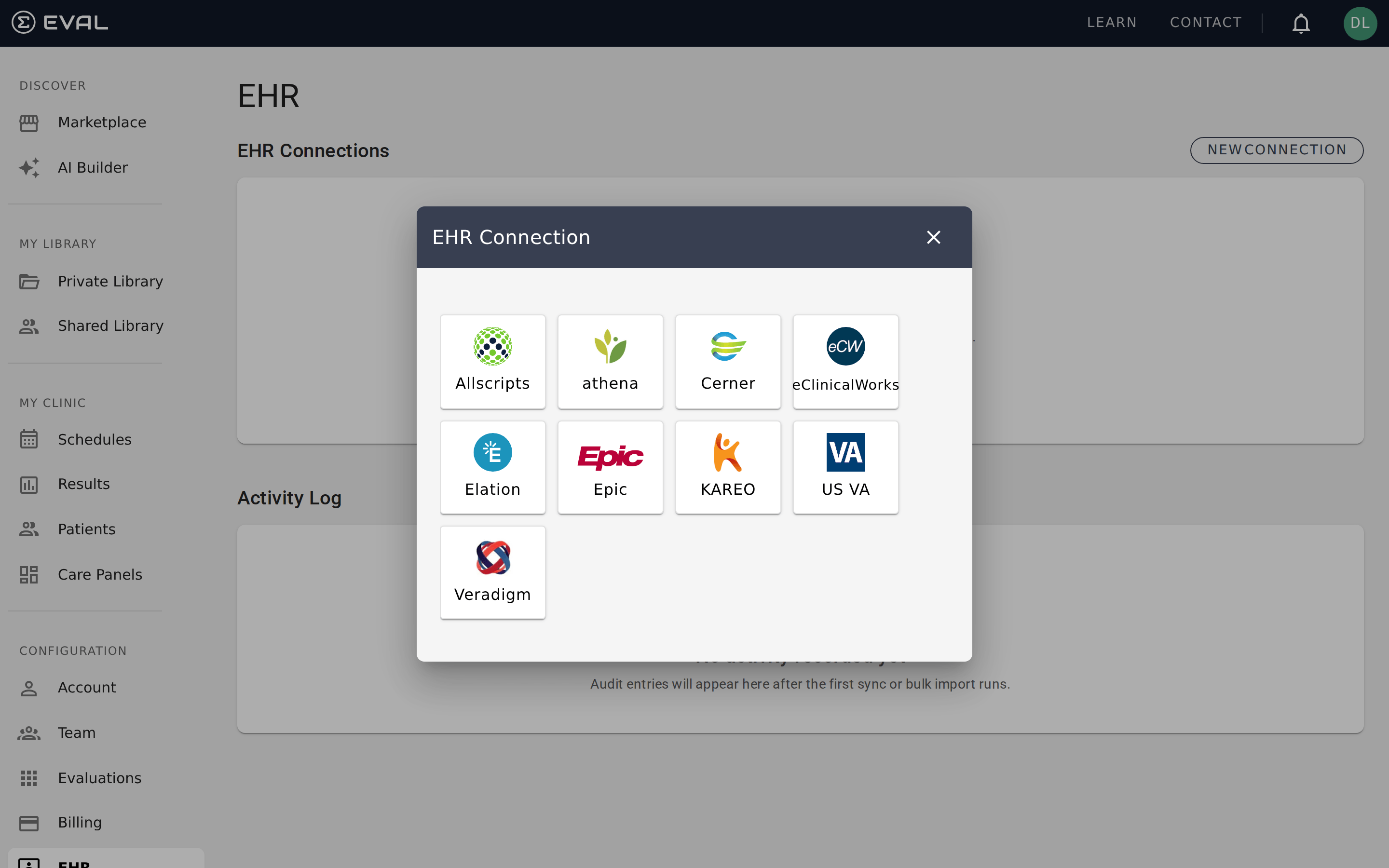This screenshot has height=868, width=1389.
Task: Select the Elation EHR card
Action: (492, 467)
